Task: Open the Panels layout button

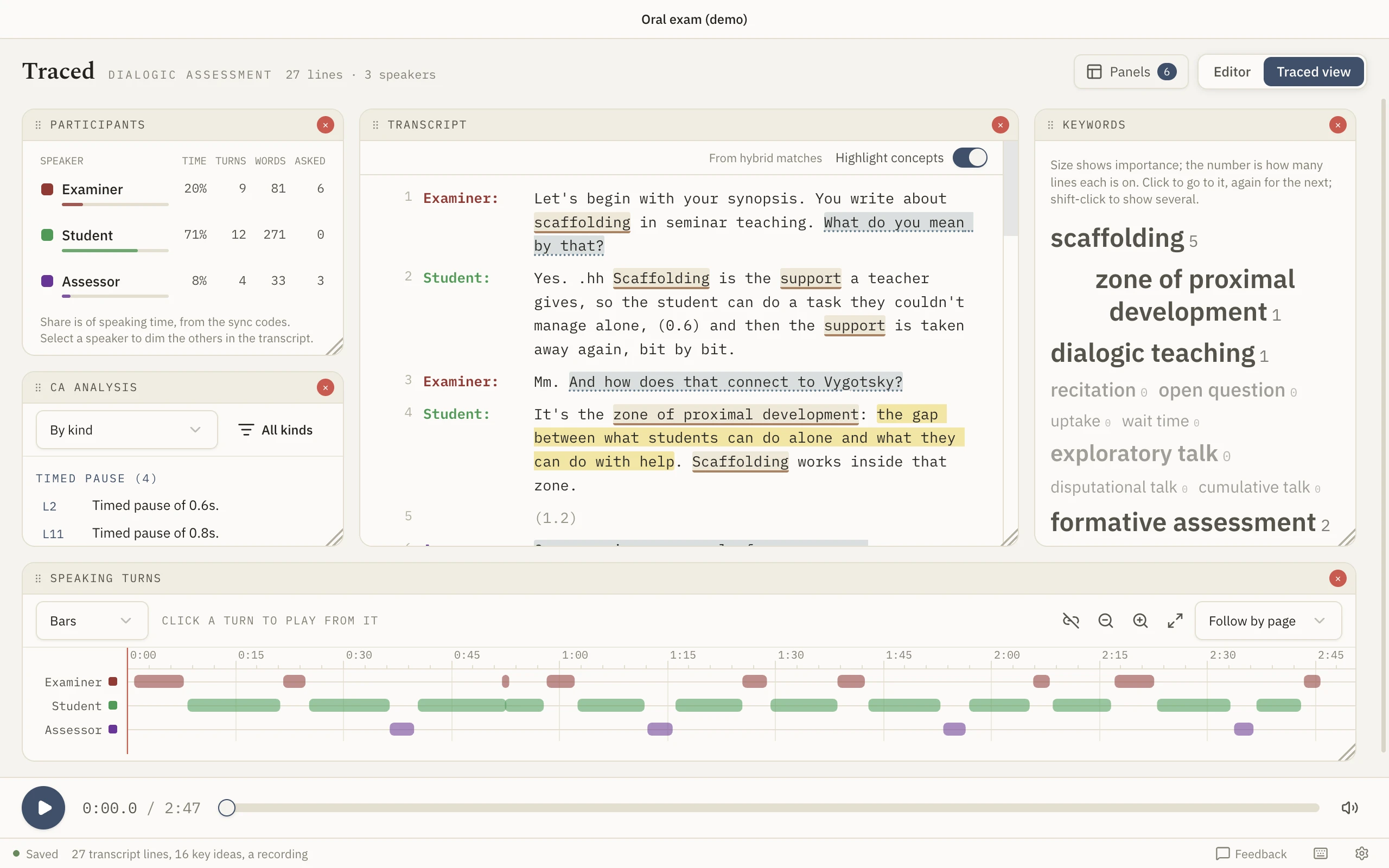Action: click(1131, 72)
